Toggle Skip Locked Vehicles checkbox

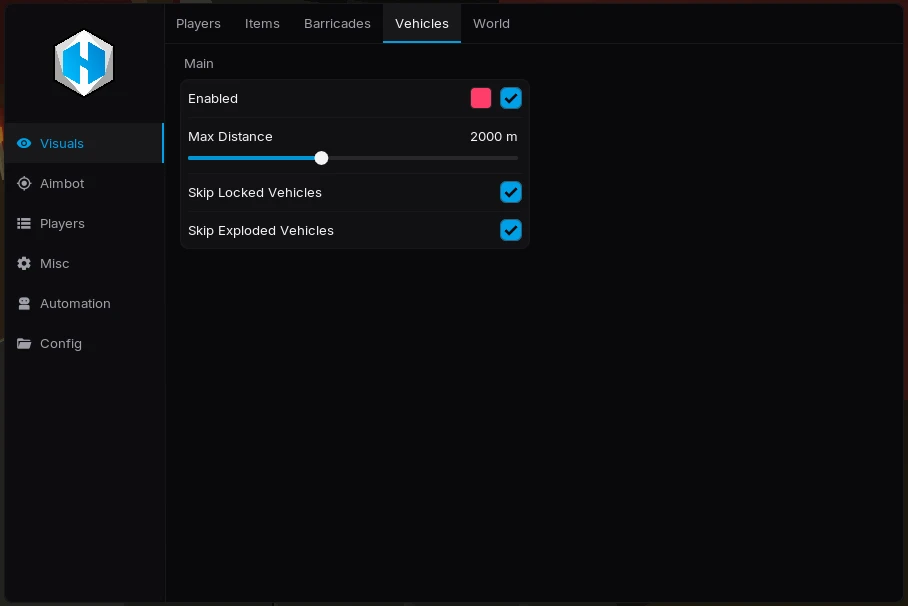pyautogui.click(x=511, y=192)
